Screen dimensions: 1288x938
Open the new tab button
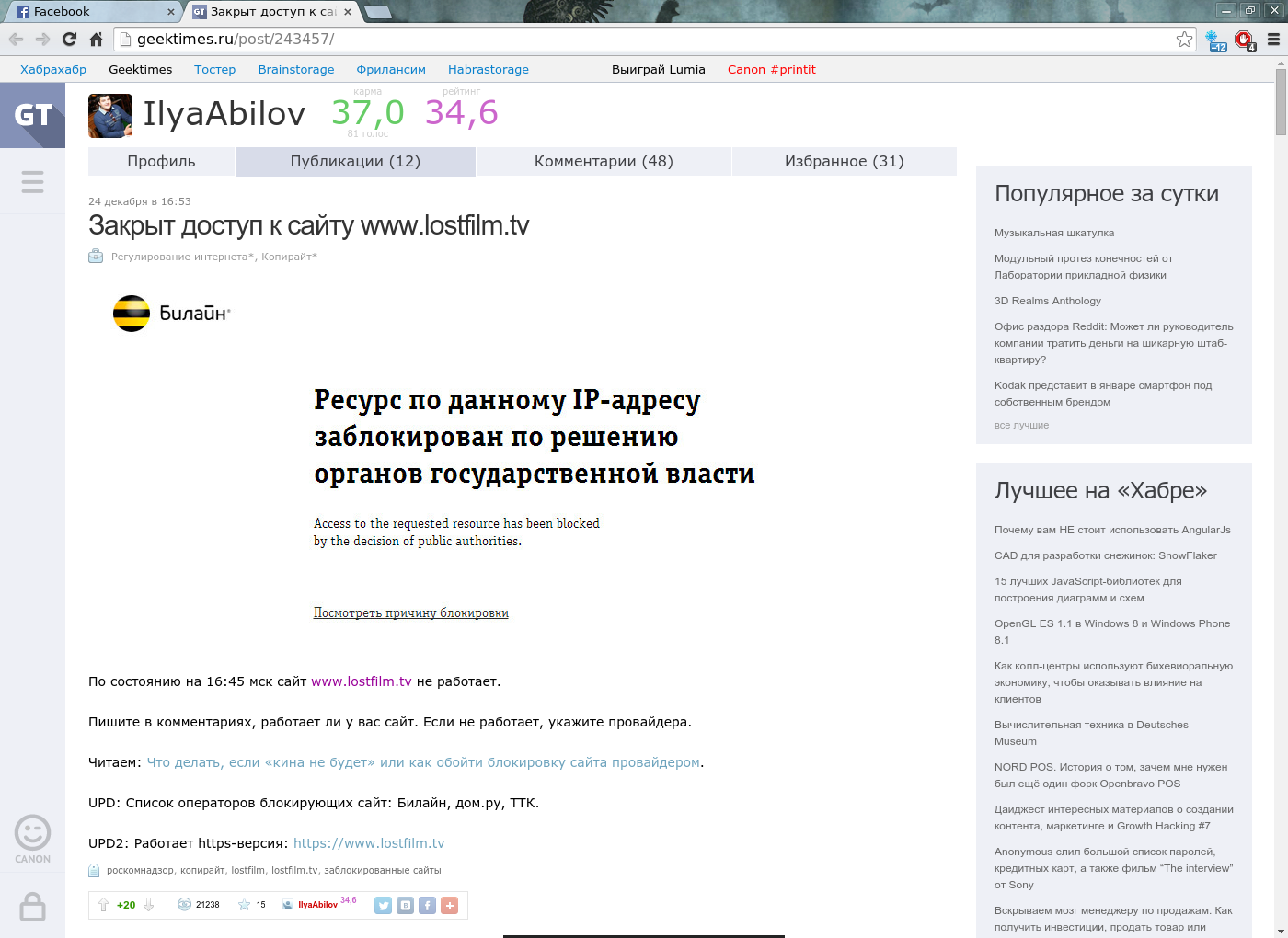point(378,12)
